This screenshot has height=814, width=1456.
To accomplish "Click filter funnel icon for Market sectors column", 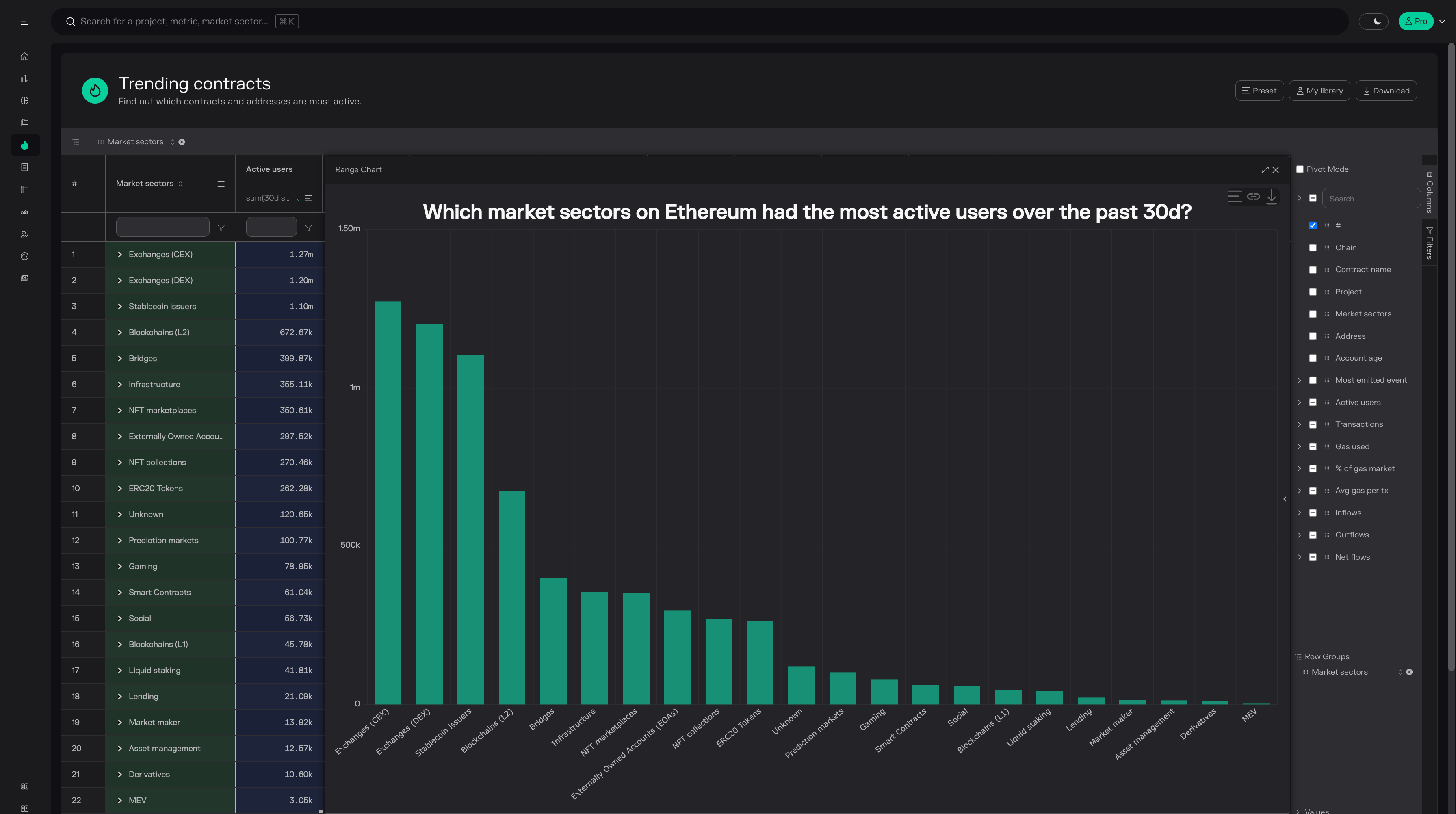I will pyautogui.click(x=221, y=228).
